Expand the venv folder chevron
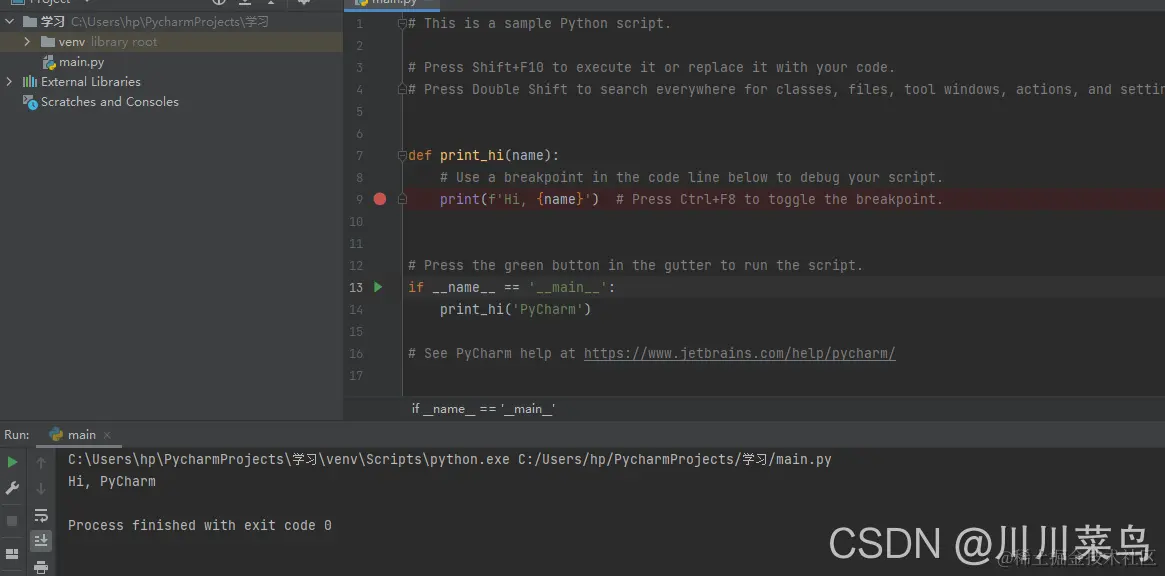The image size is (1165, 576). point(27,42)
